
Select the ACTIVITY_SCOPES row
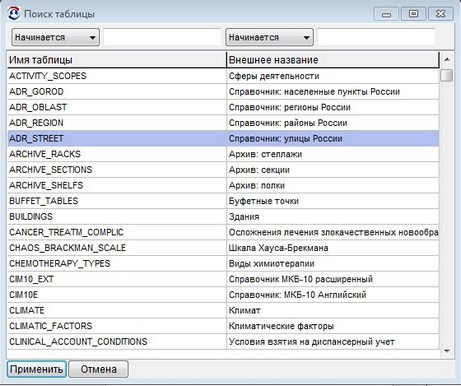[x=223, y=76]
